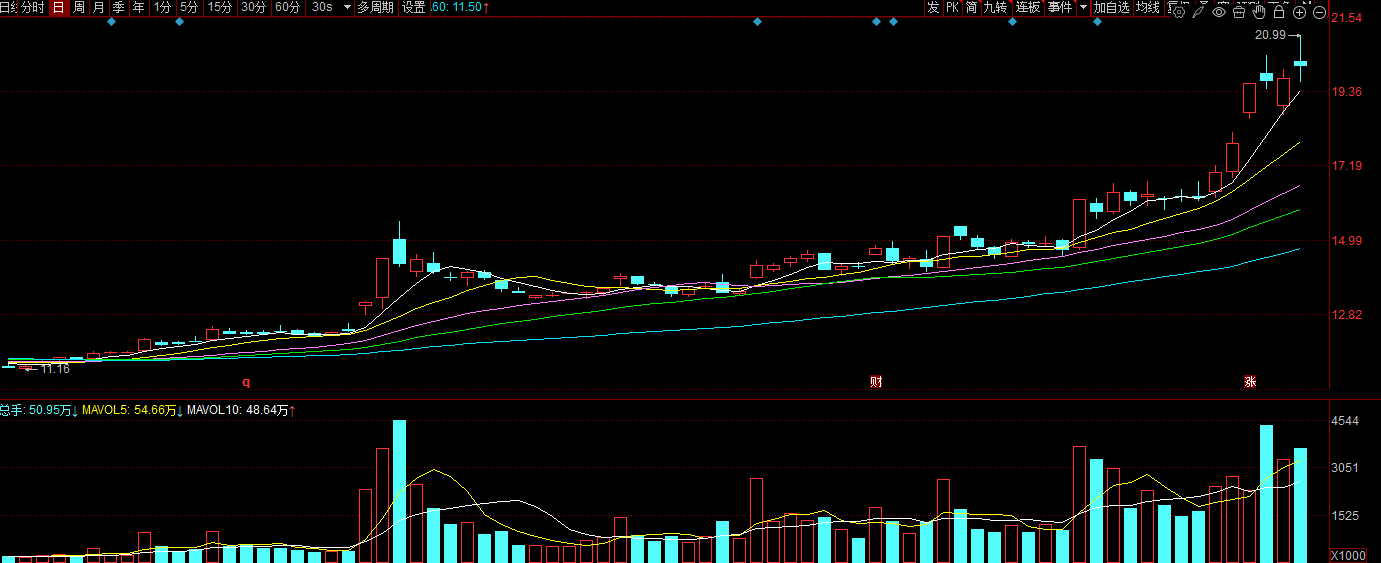Screen dimensions: 1381x563
Task: Click blue diamond marker below 连板
Action: (x=1012, y=22)
